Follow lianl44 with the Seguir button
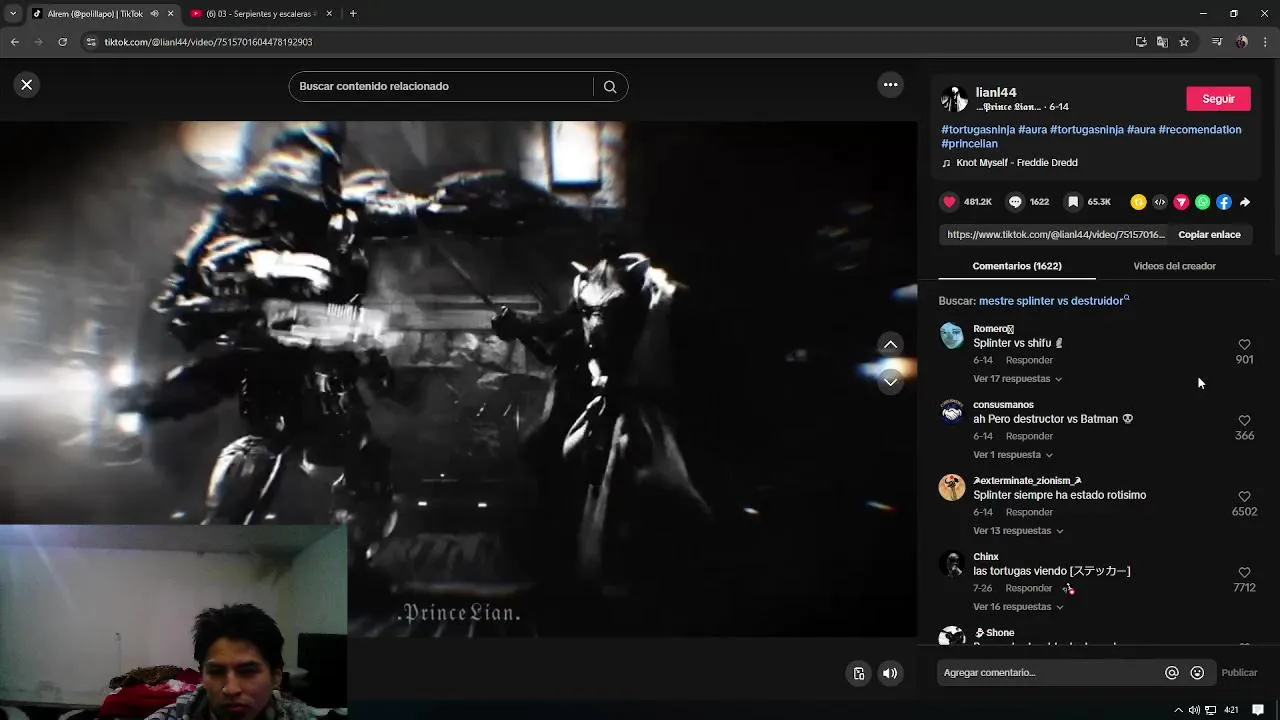This screenshot has height=720, width=1280. (1218, 99)
